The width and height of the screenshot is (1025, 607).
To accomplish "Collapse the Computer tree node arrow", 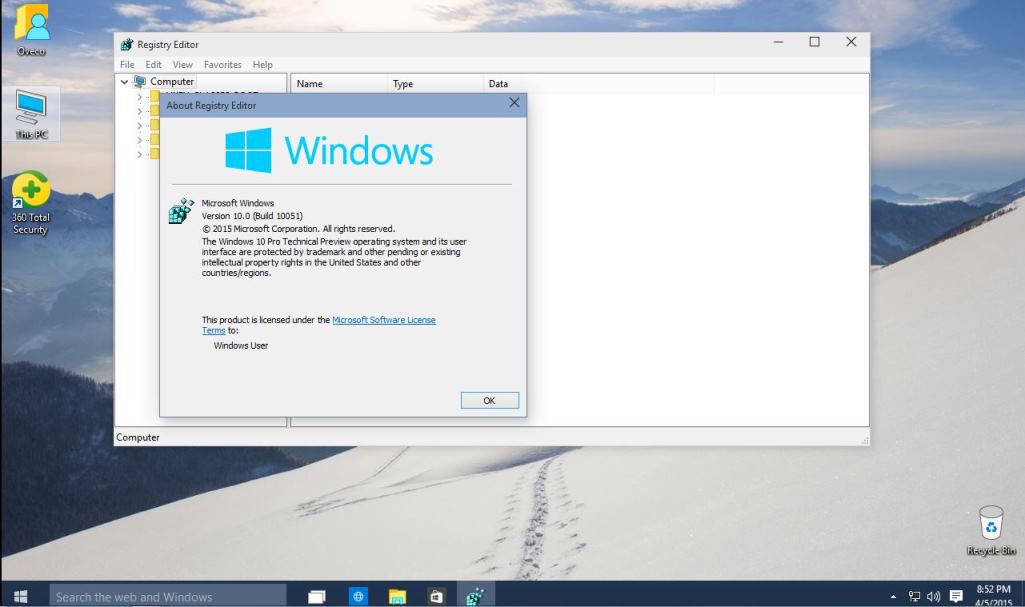I will (124, 82).
